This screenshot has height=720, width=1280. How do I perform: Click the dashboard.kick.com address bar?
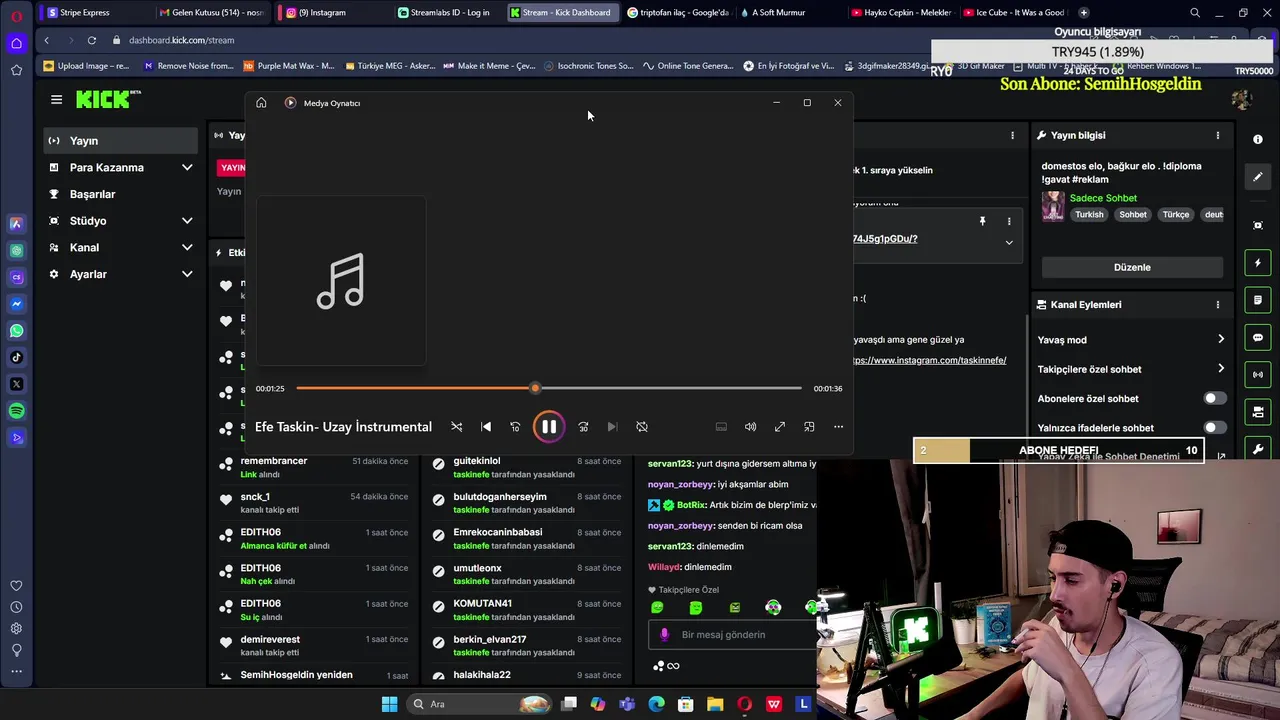pos(181,40)
